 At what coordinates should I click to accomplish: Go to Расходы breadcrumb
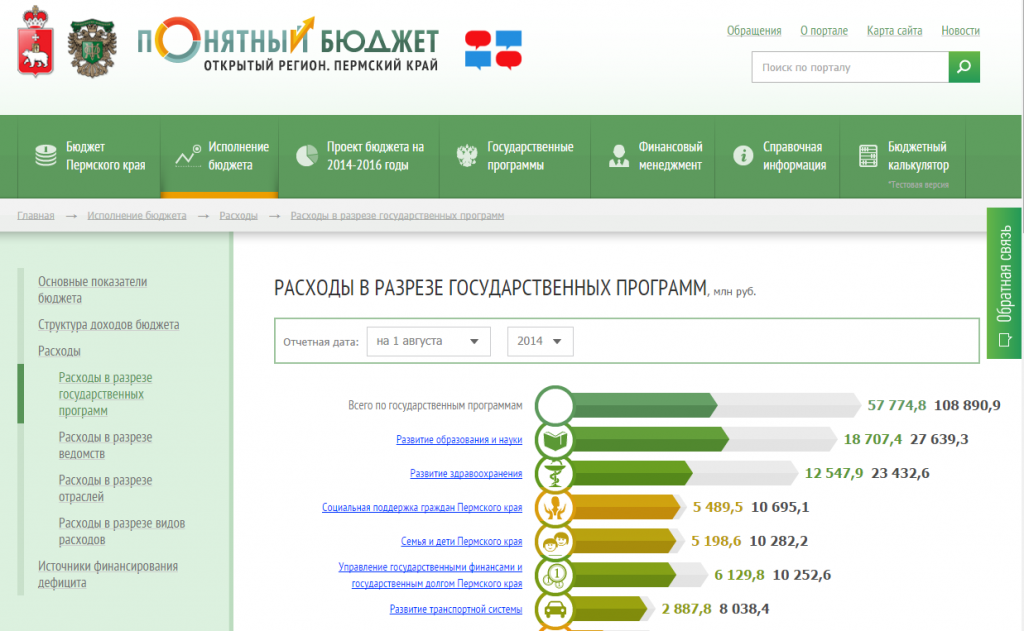[238, 216]
